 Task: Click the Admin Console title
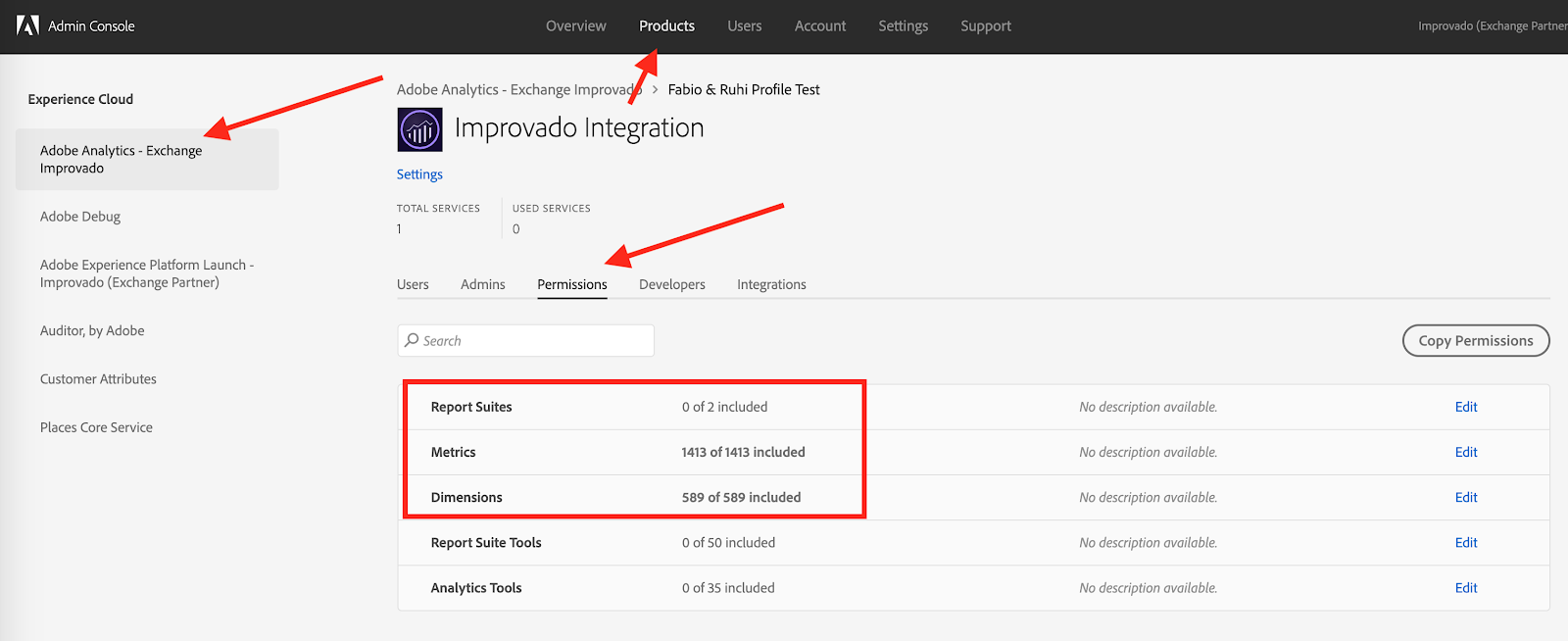(91, 25)
